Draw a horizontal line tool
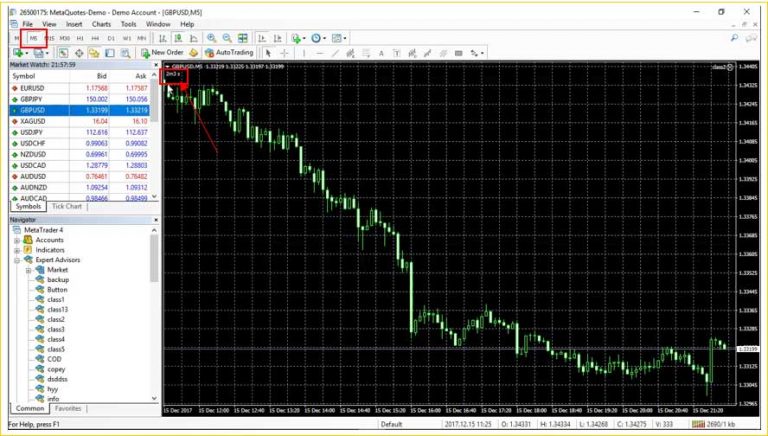 tap(319, 53)
